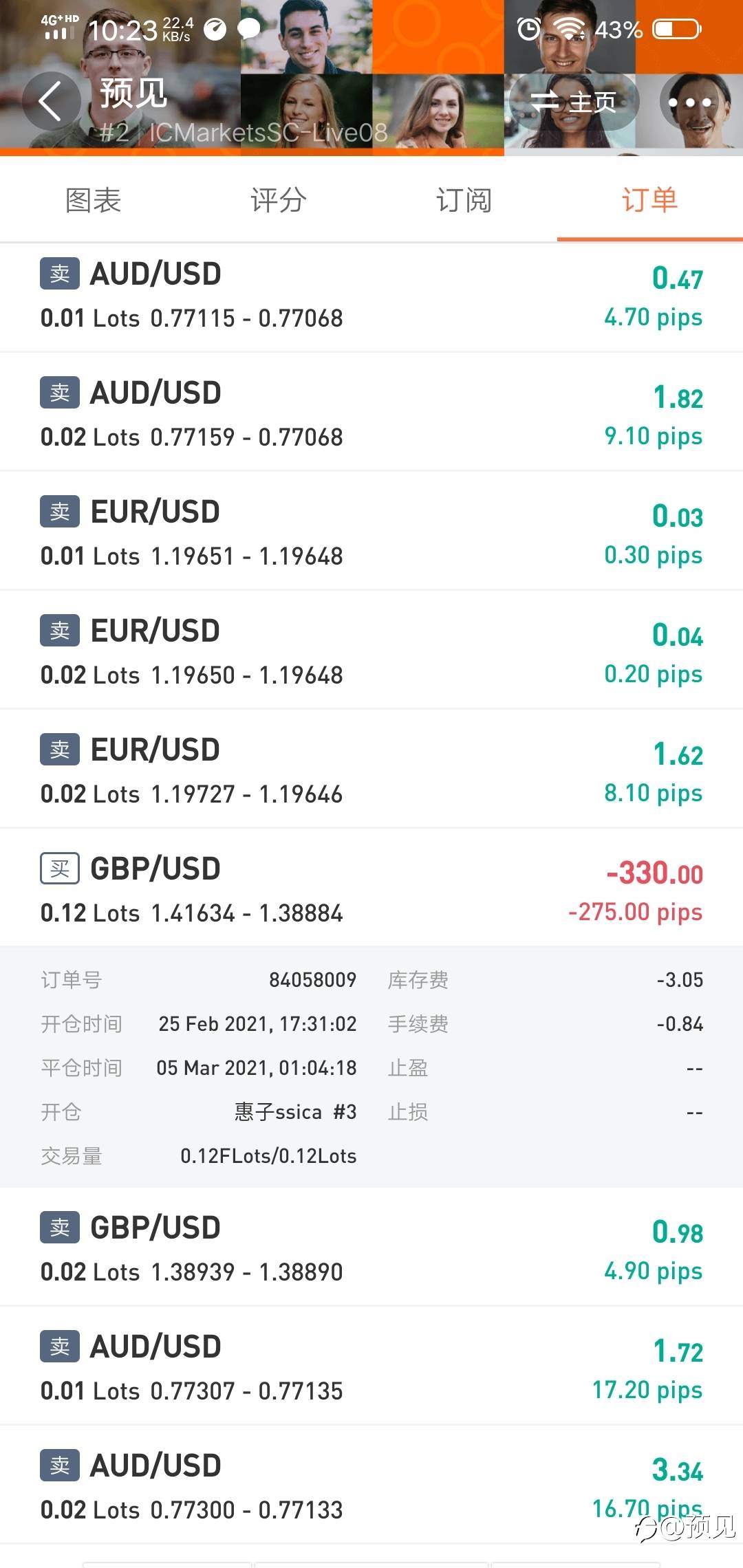The image size is (743, 1568).
Task: Open the three-dots more menu
Action: pos(690,102)
